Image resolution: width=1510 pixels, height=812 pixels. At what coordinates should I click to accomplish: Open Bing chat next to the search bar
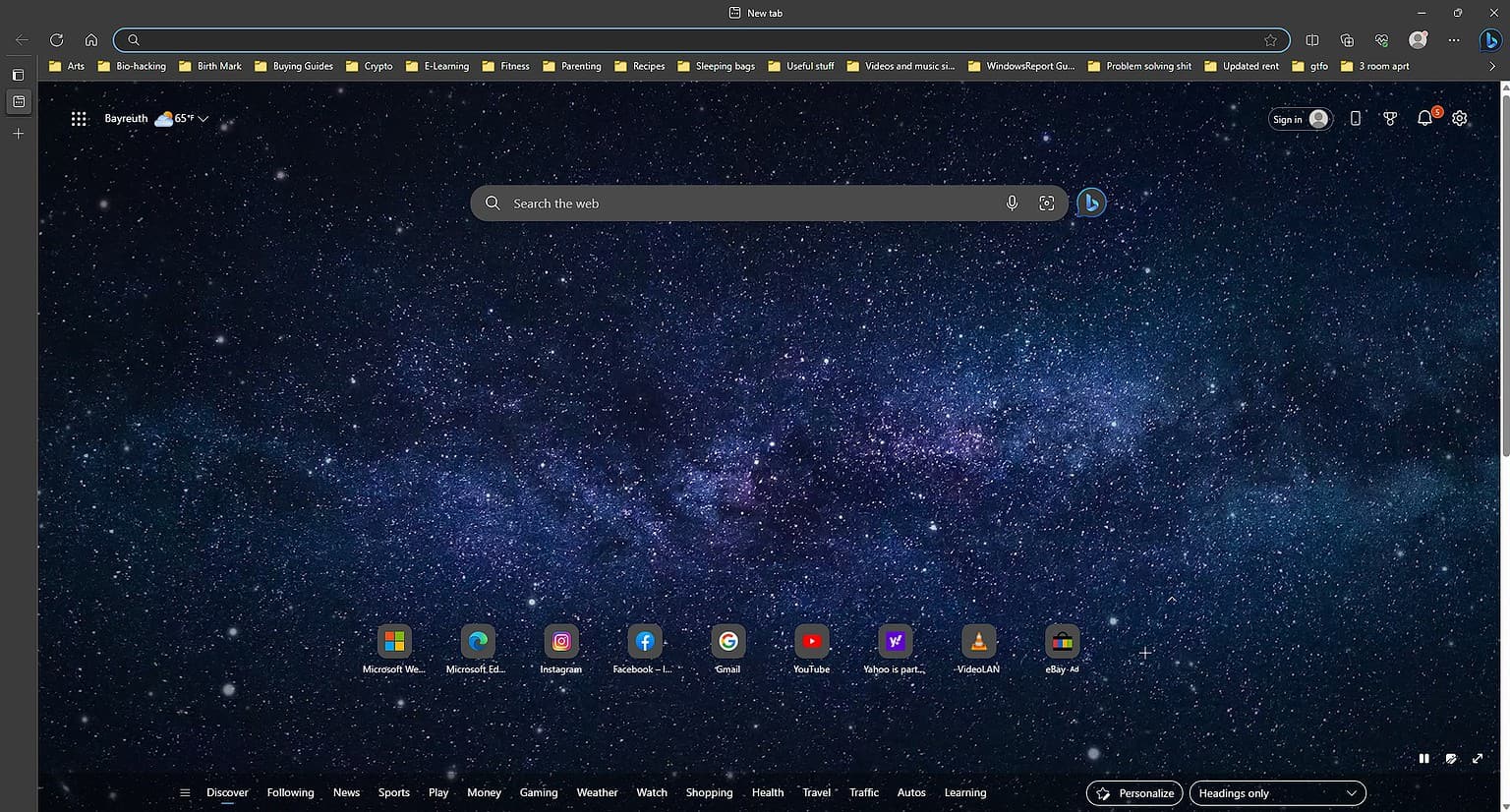(x=1091, y=203)
